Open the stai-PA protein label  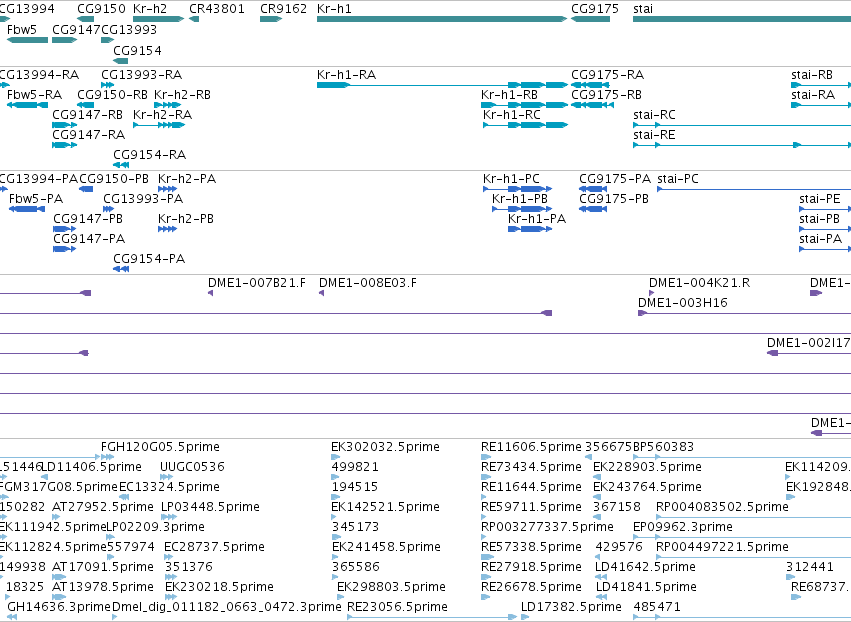point(821,239)
